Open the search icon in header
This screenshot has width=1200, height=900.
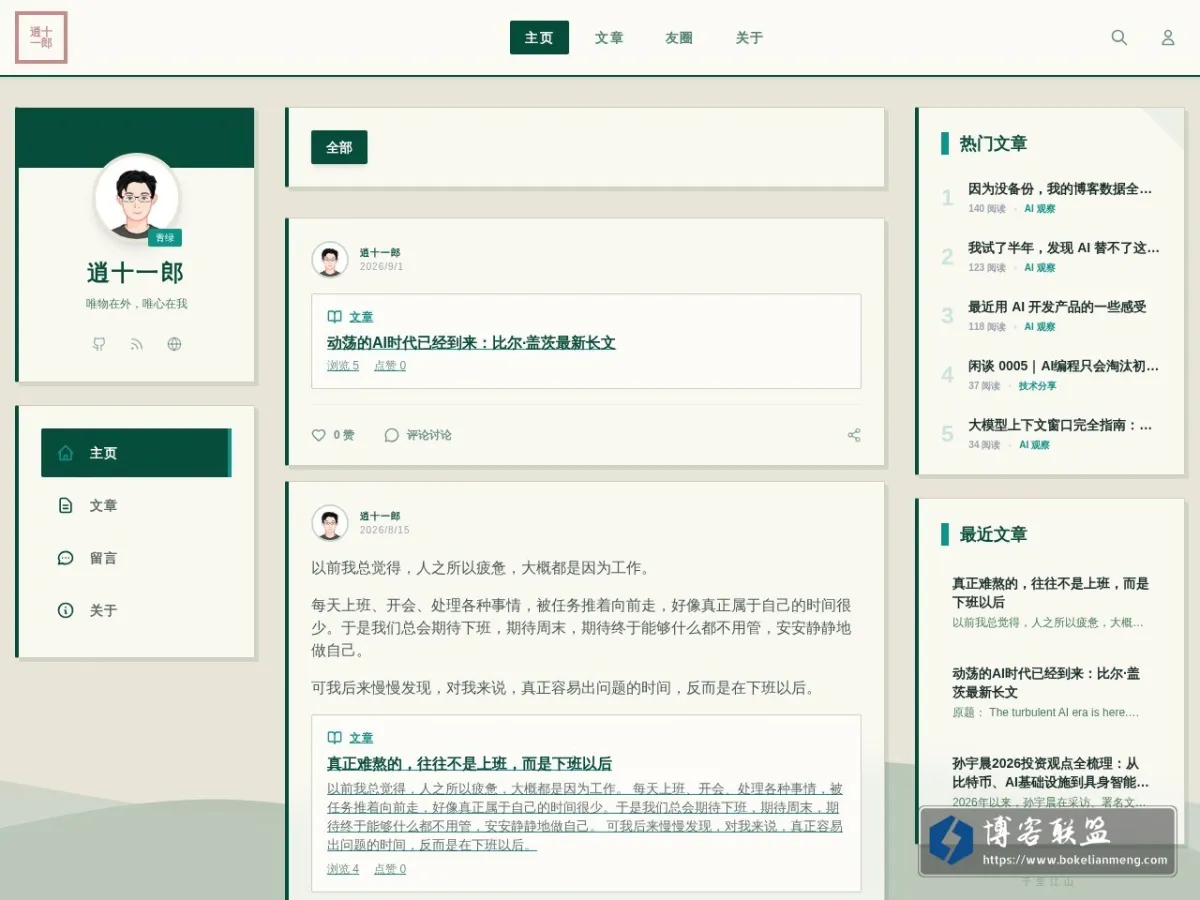coord(1119,37)
